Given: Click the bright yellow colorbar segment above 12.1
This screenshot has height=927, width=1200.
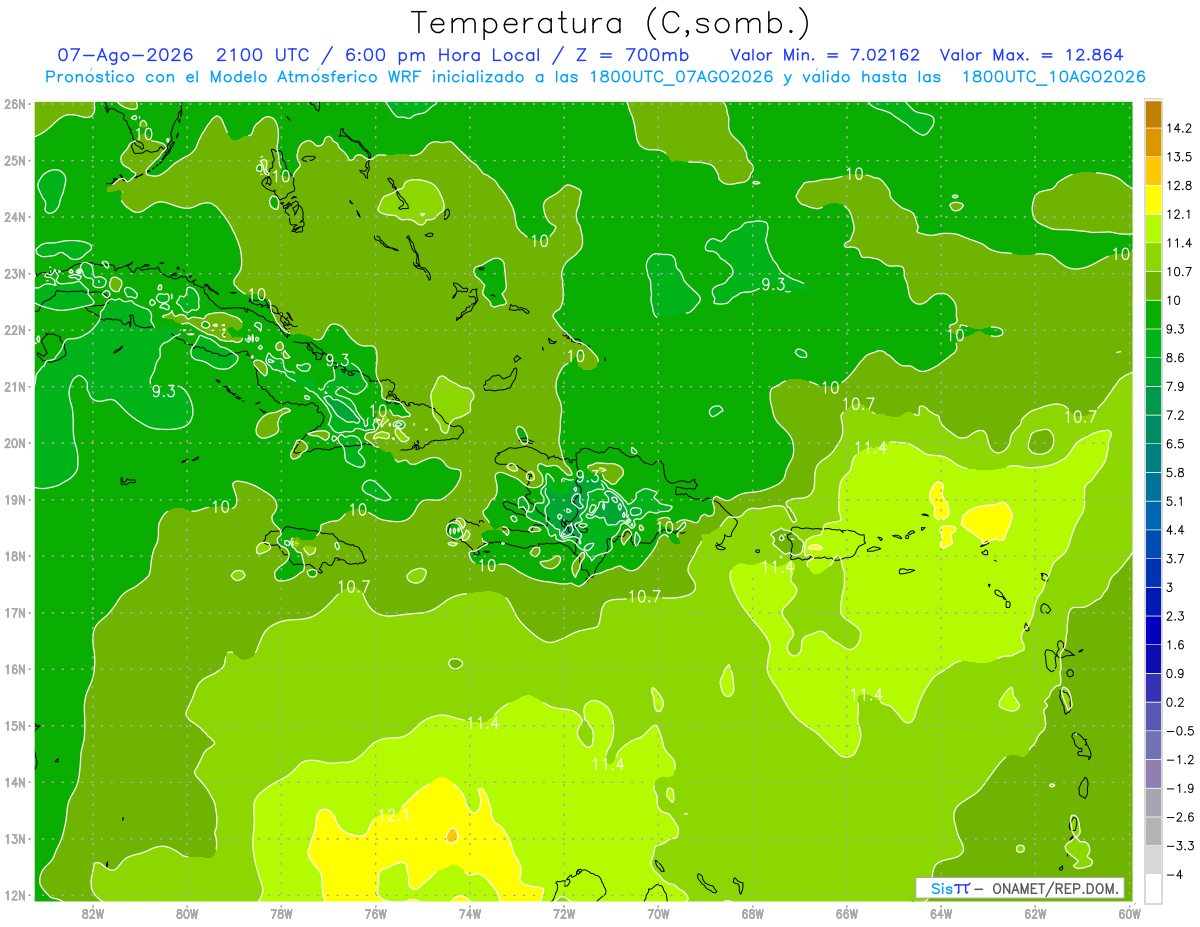Looking at the screenshot, I should coord(1153,199).
